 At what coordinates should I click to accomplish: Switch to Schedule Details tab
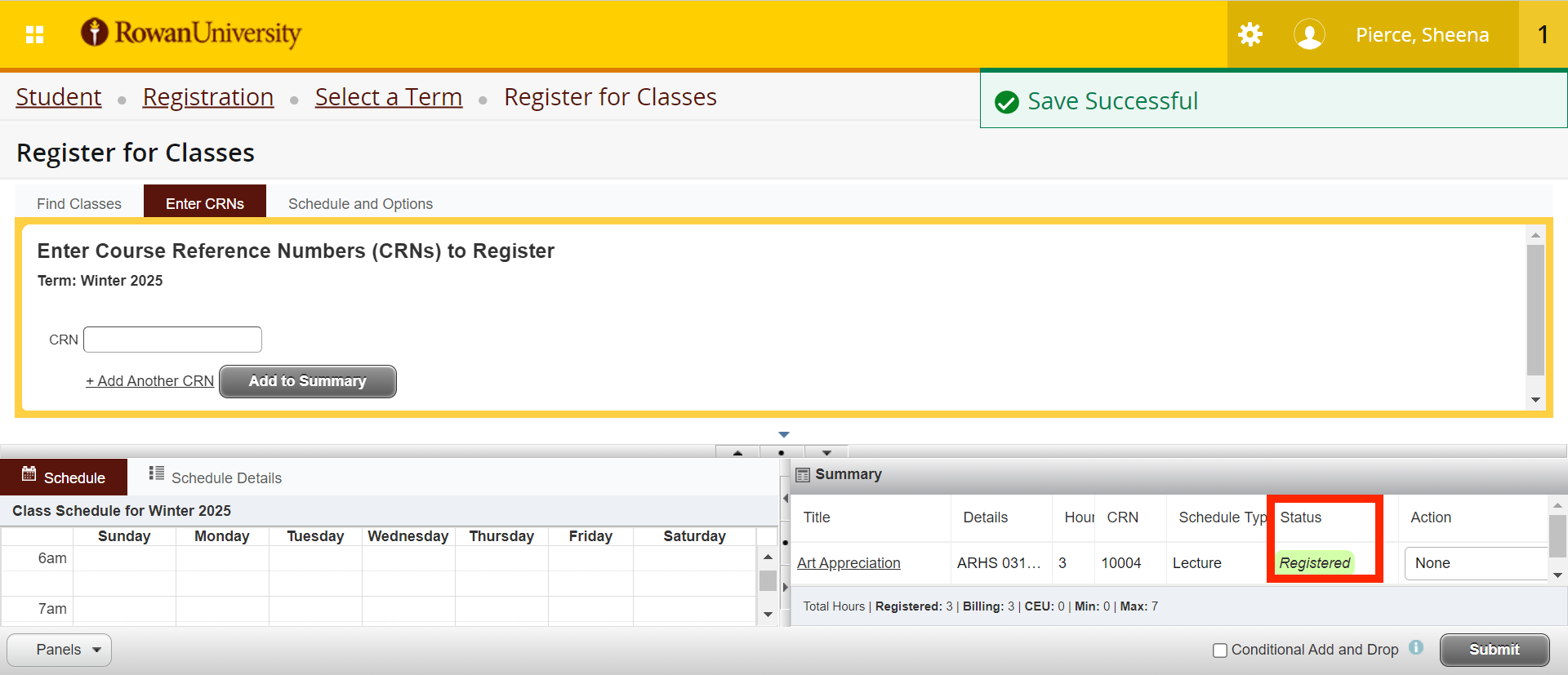[x=216, y=477]
